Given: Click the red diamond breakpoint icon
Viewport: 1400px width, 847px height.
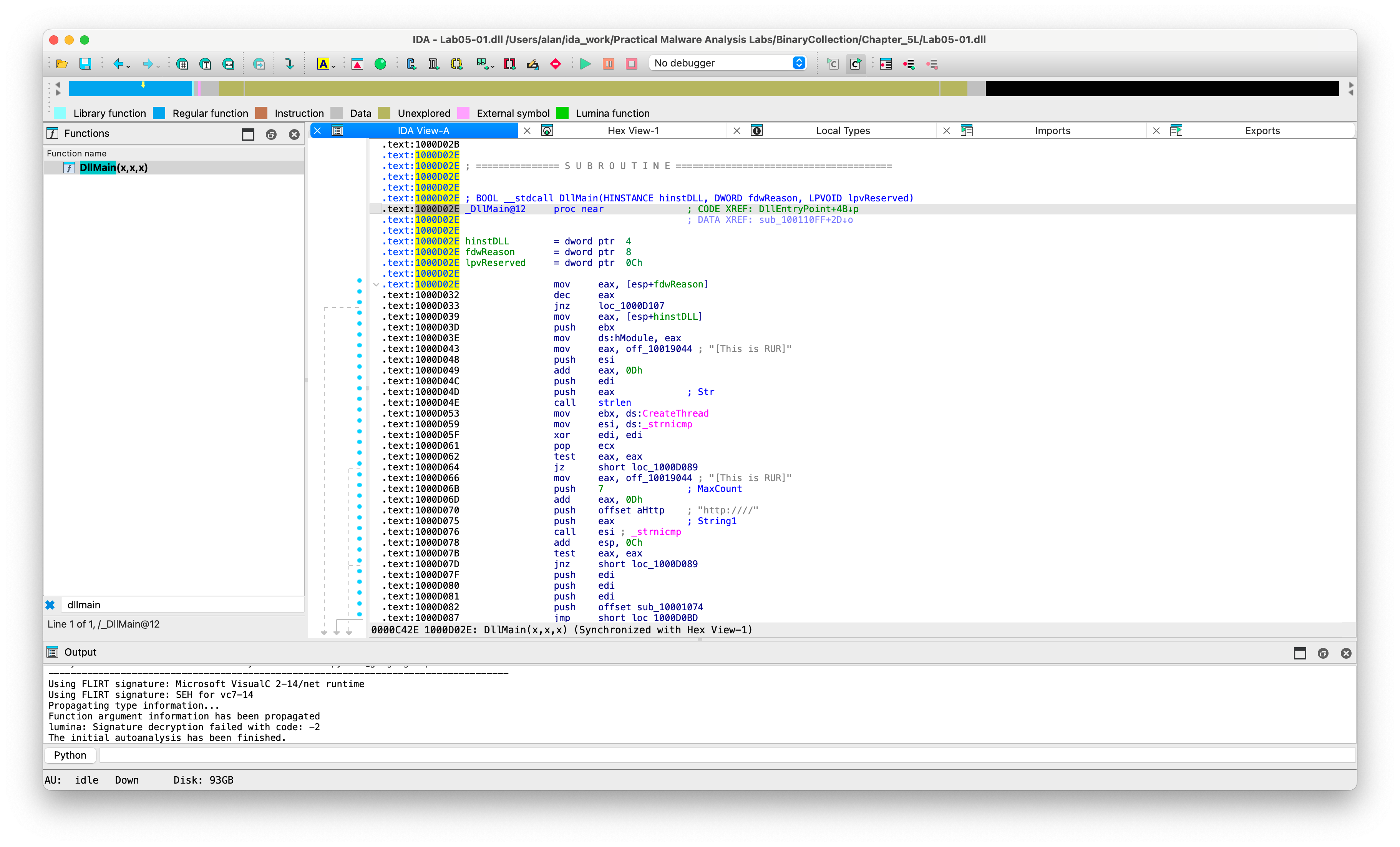Looking at the screenshot, I should tap(556, 64).
